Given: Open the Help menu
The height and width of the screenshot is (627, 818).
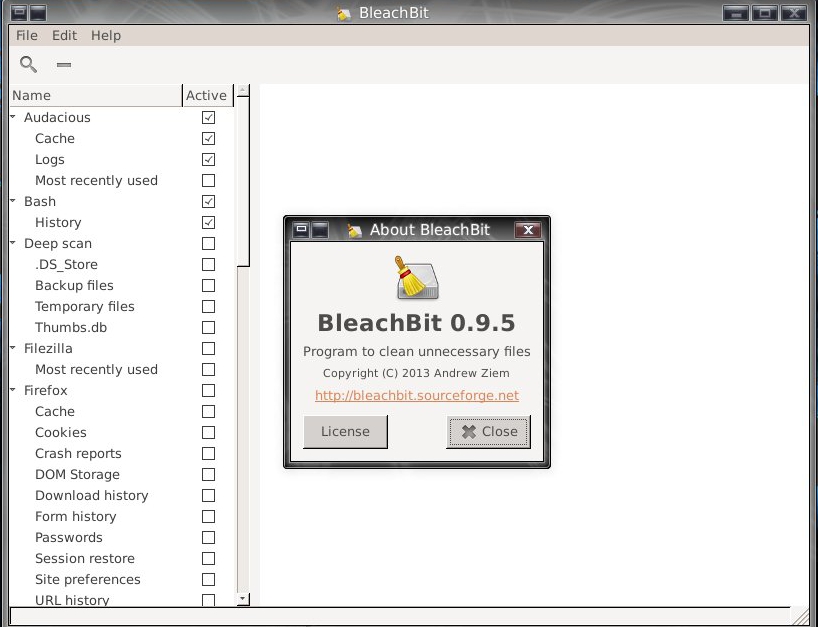Looking at the screenshot, I should tap(105, 35).
